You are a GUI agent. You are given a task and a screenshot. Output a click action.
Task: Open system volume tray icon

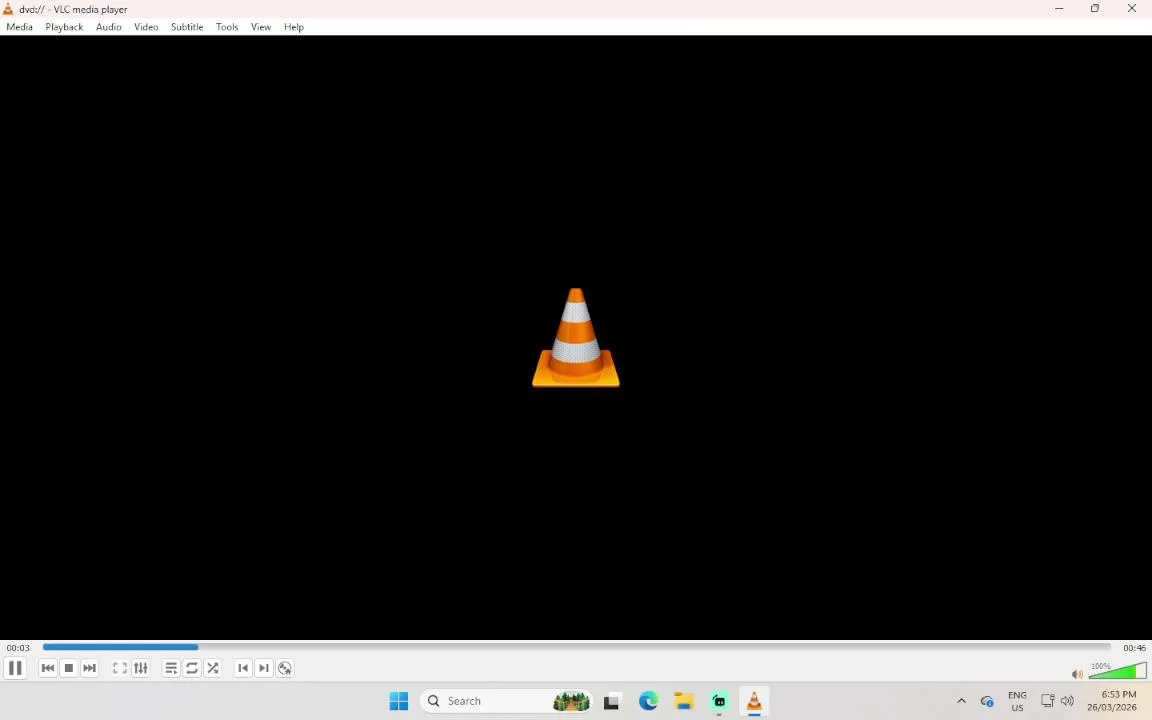[1068, 701]
